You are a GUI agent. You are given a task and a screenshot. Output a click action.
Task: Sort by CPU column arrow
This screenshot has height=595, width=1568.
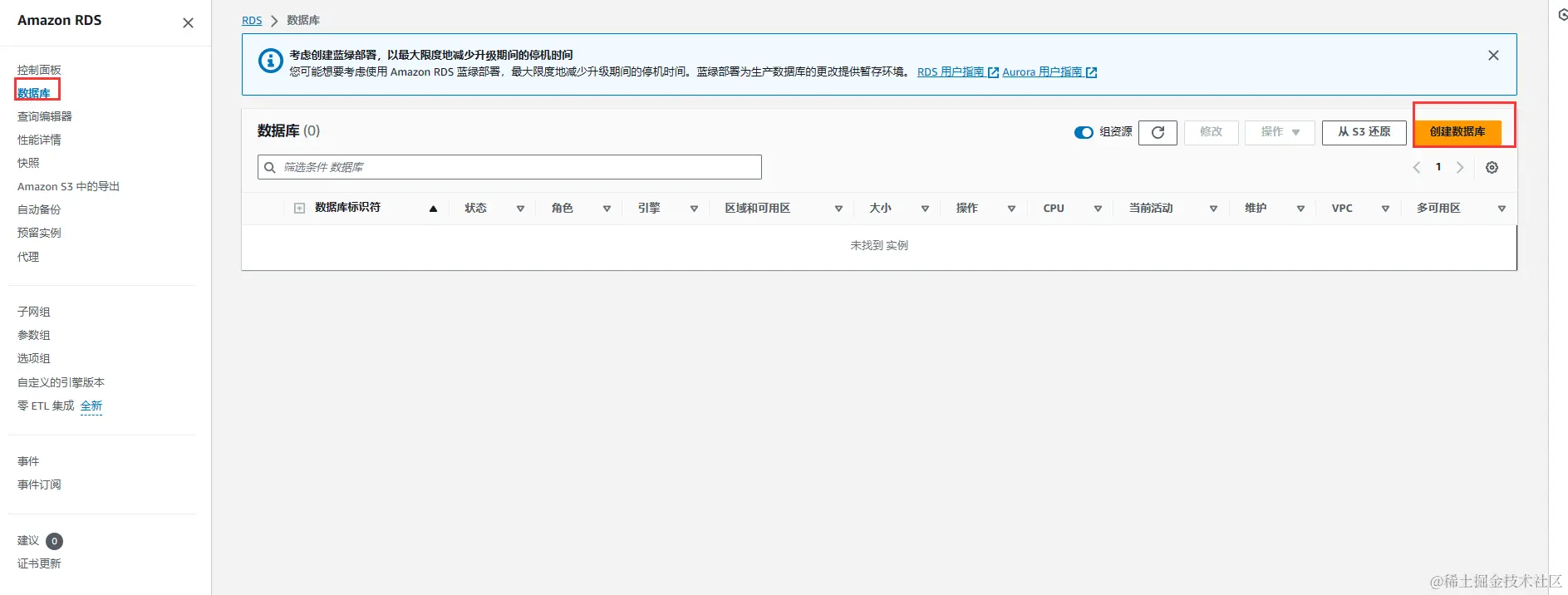pyautogui.click(x=1098, y=209)
